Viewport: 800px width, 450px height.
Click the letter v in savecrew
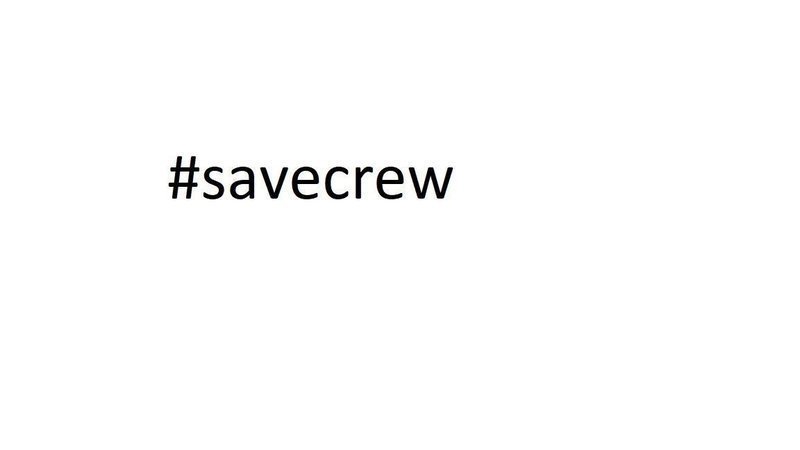[274, 183]
